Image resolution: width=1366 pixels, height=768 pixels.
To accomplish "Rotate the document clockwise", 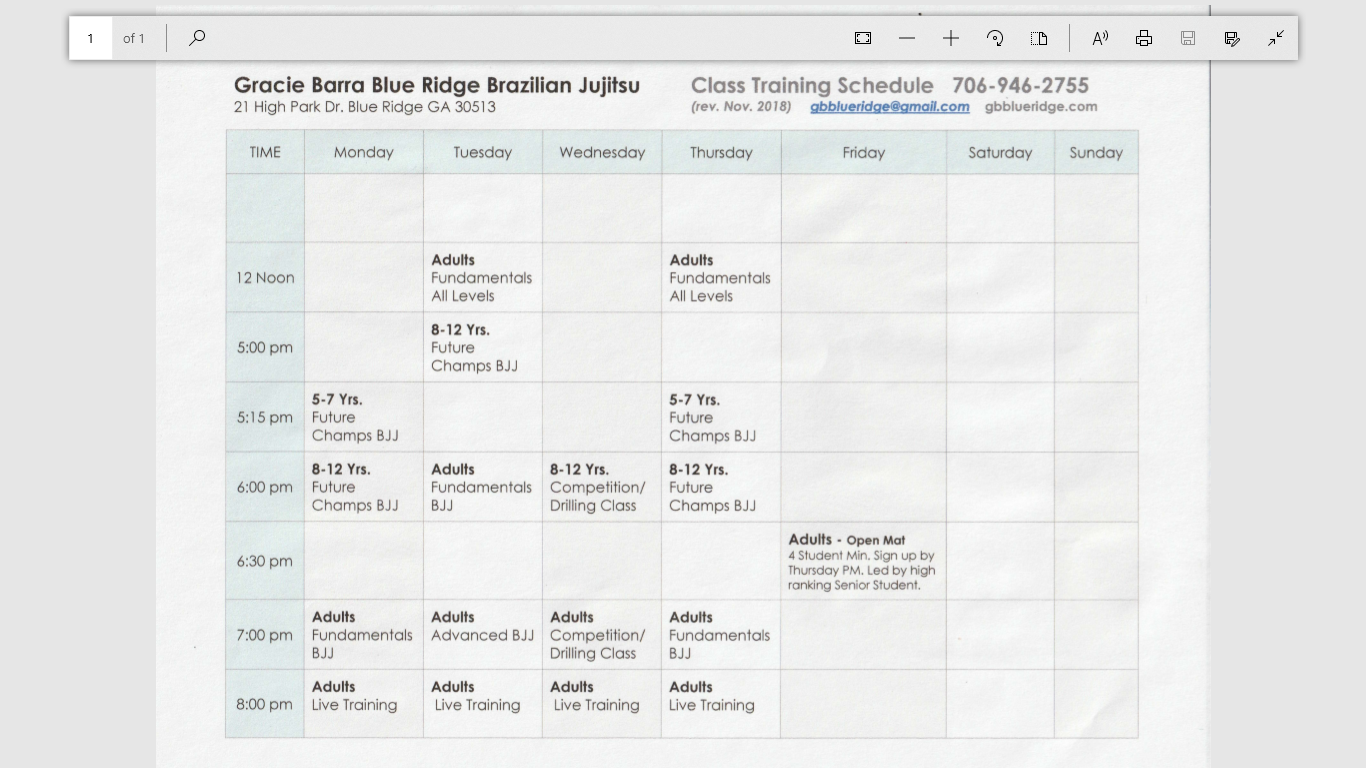I will [x=995, y=38].
